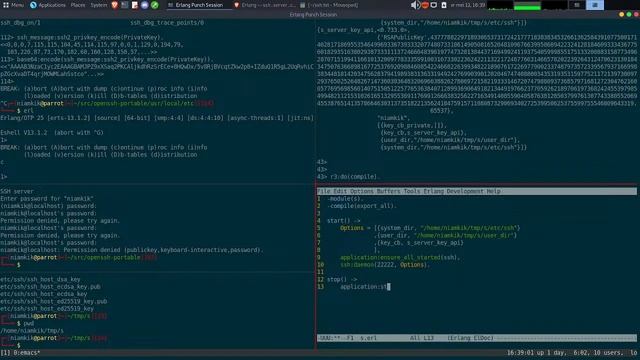Click the volume speaker tray icon
Viewport: 640px width, 360px height.
415,5
